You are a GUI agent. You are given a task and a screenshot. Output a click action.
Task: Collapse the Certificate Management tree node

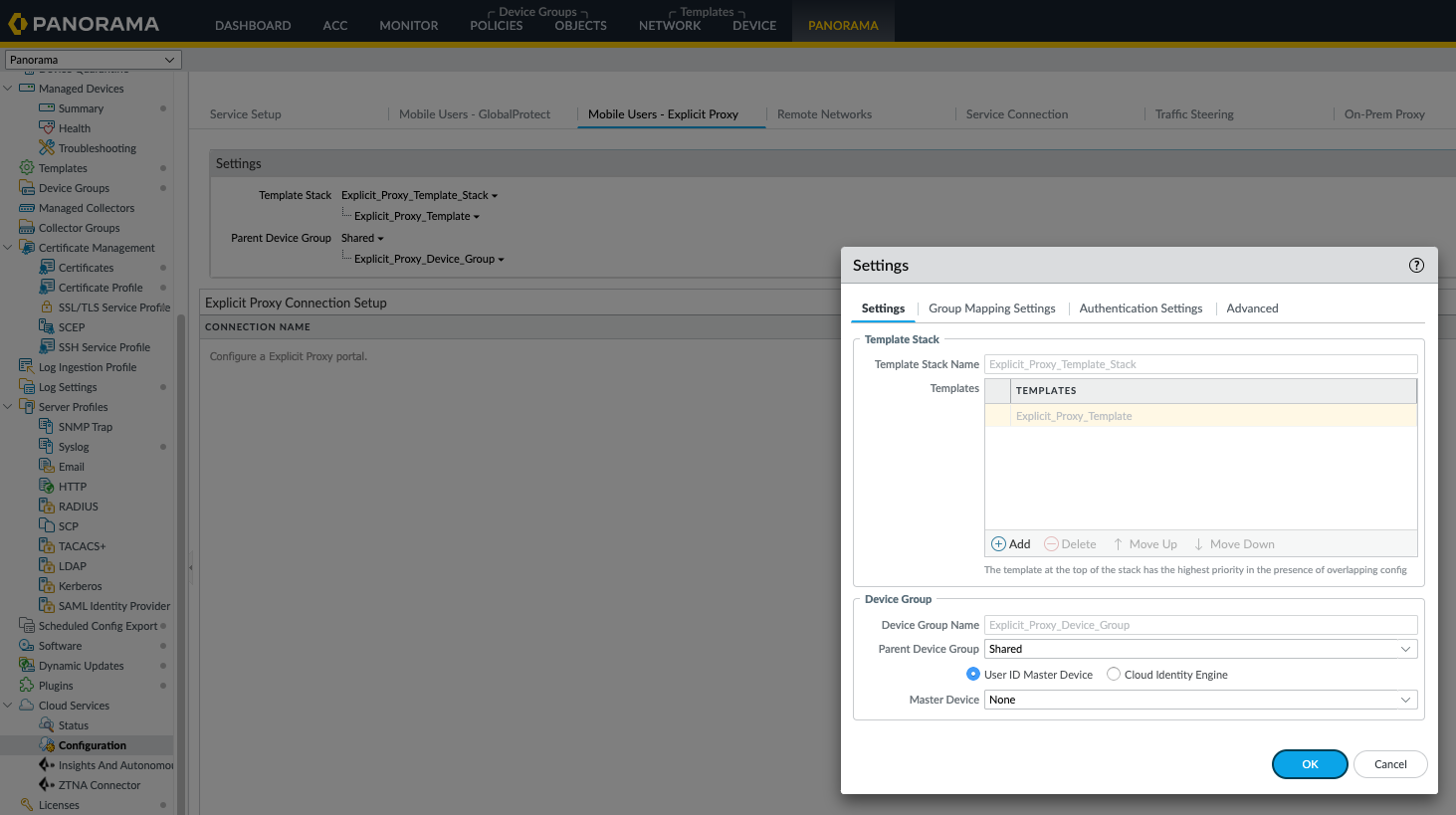(9, 248)
